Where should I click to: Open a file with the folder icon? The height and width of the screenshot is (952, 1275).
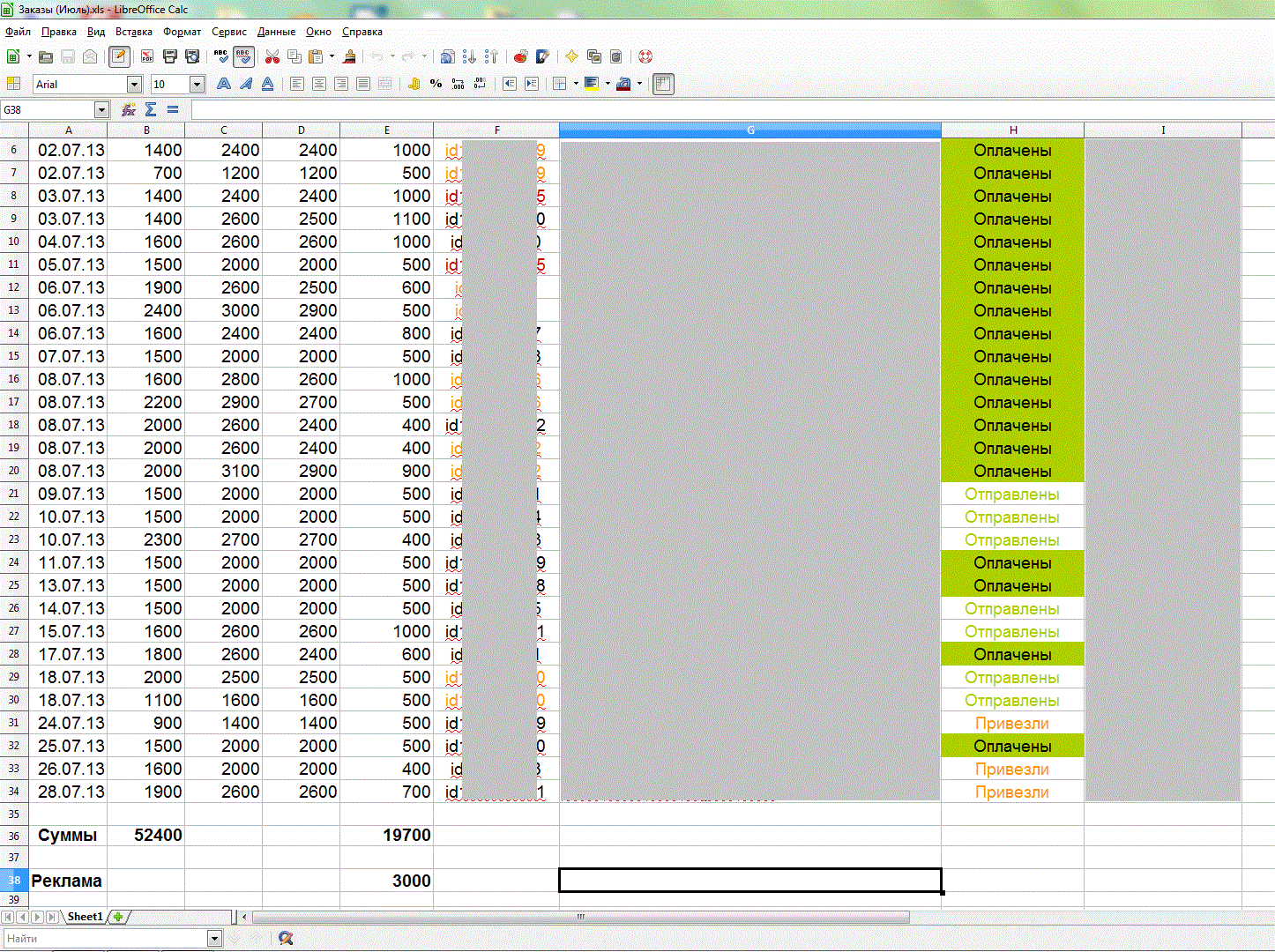[46, 56]
